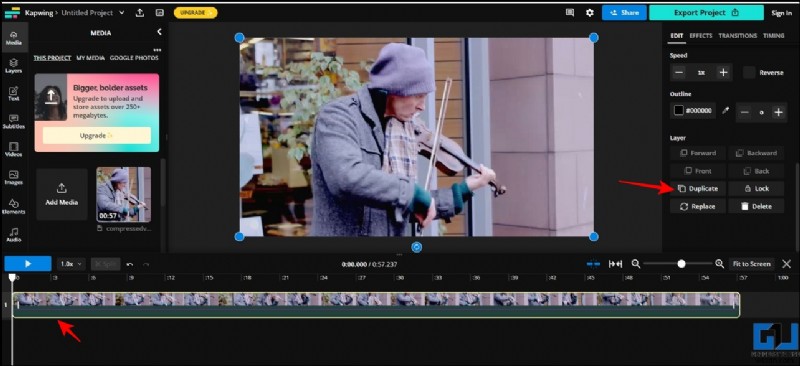Switch to the EFFECTS tab
The image size is (800, 366).
click(x=701, y=36)
